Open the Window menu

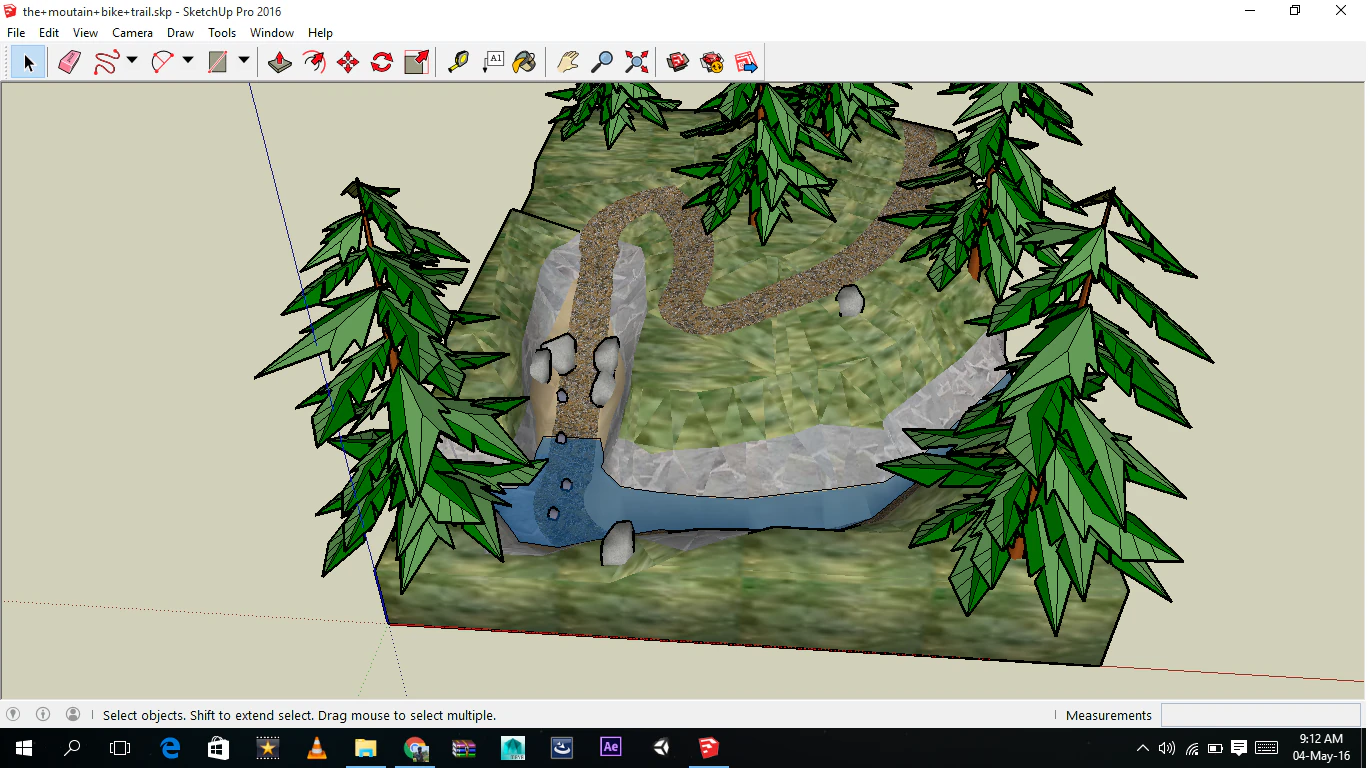[x=272, y=33]
